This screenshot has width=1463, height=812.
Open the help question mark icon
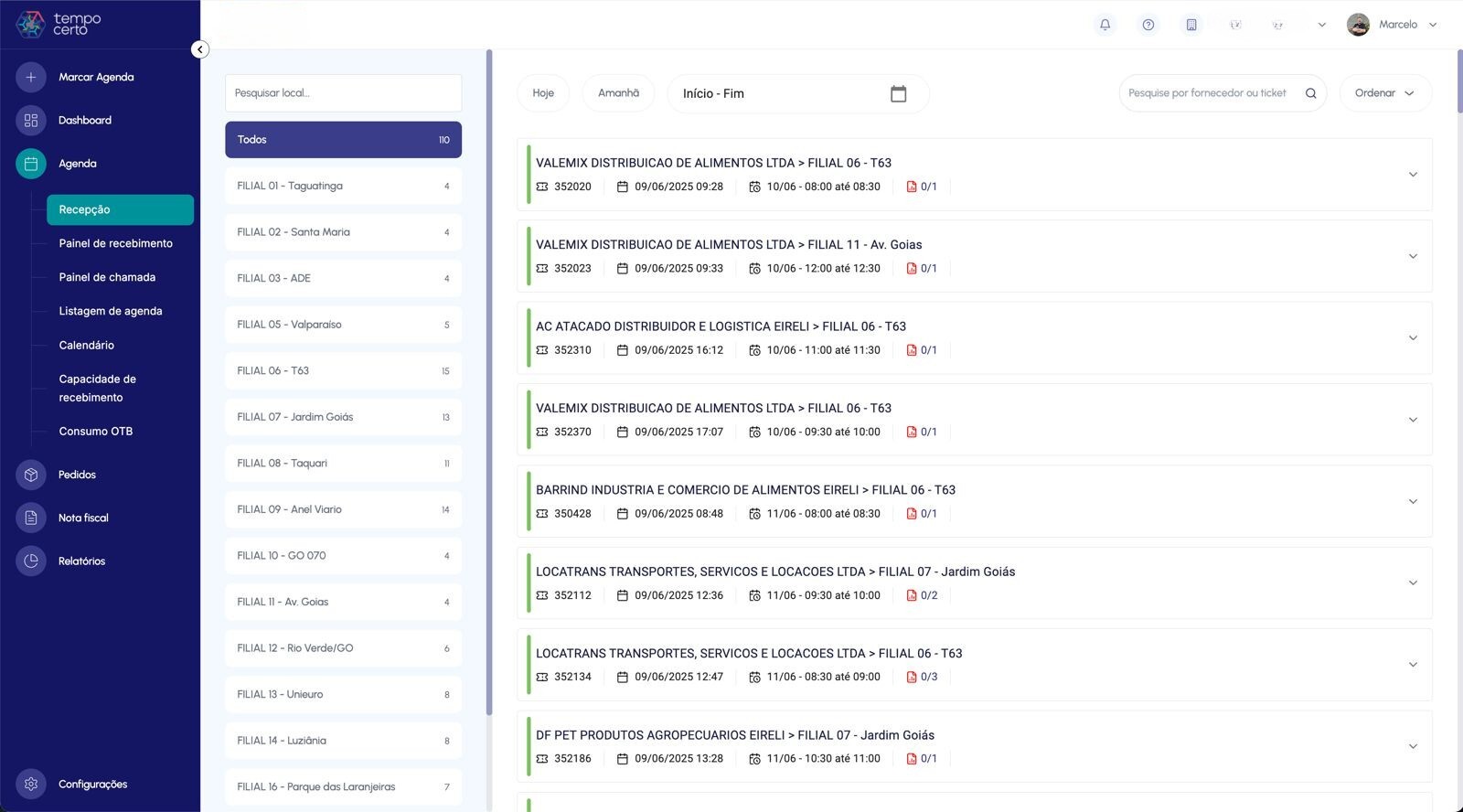pyautogui.click(x=1148, y=25)
